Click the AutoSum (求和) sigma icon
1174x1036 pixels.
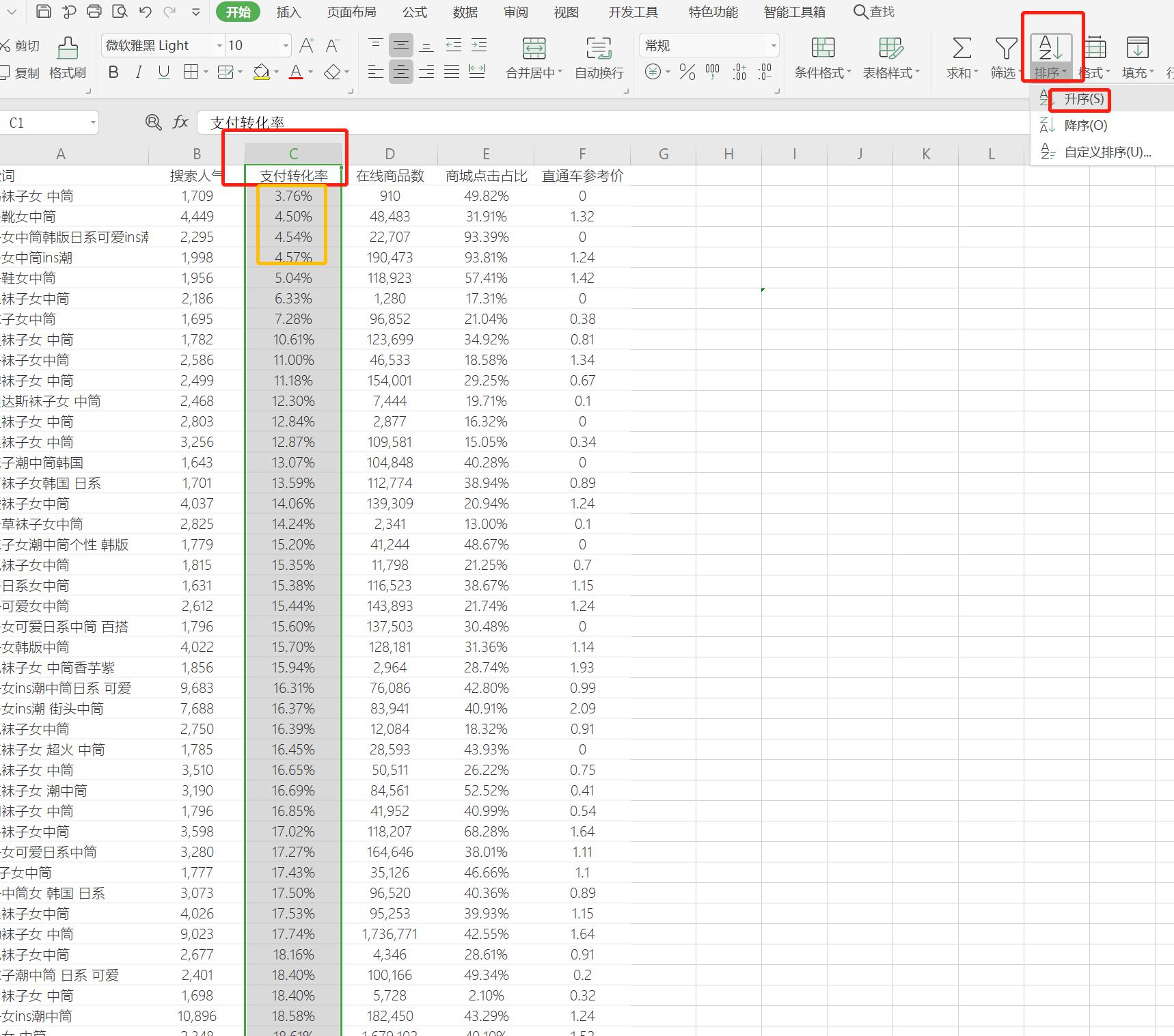(961, 49)
